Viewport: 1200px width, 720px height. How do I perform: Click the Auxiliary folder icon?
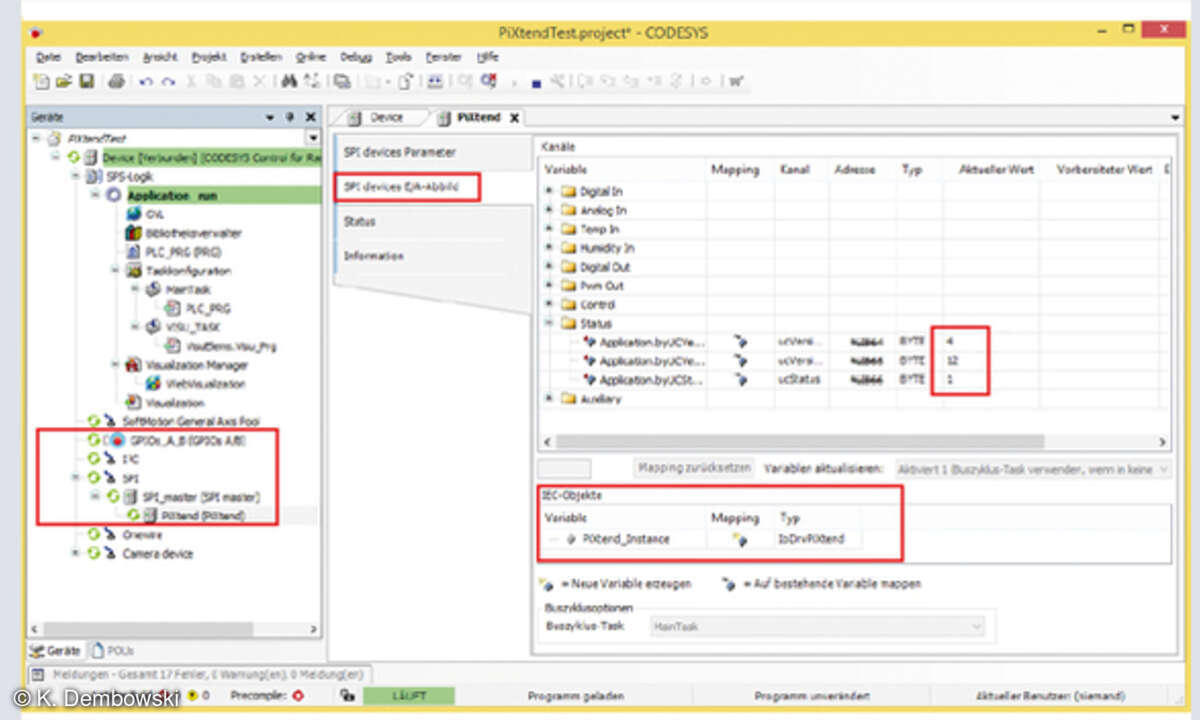[569, 399]
